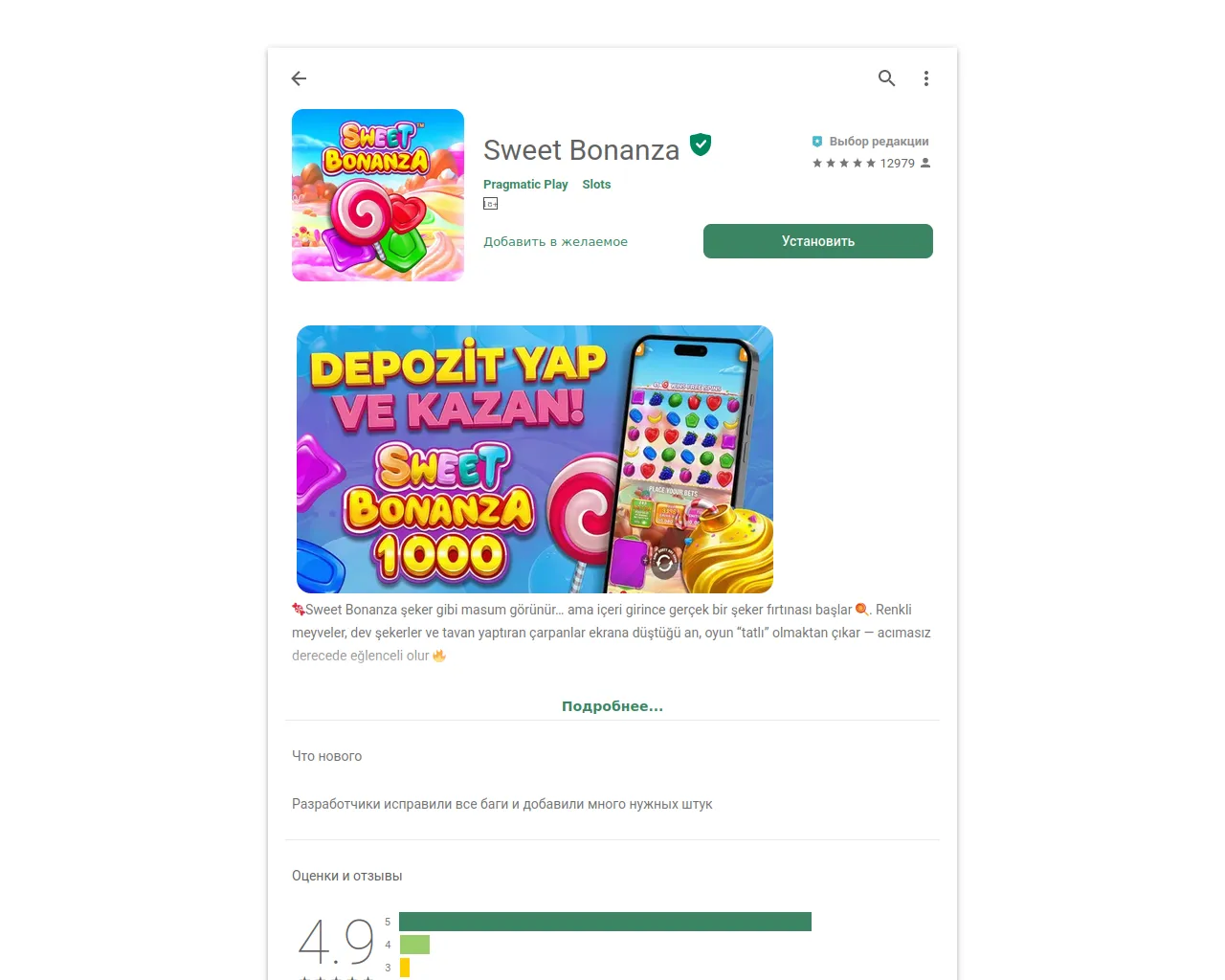Click the 18+ age rating icon
Screen dimensions: 1225x980
point(491,204)
